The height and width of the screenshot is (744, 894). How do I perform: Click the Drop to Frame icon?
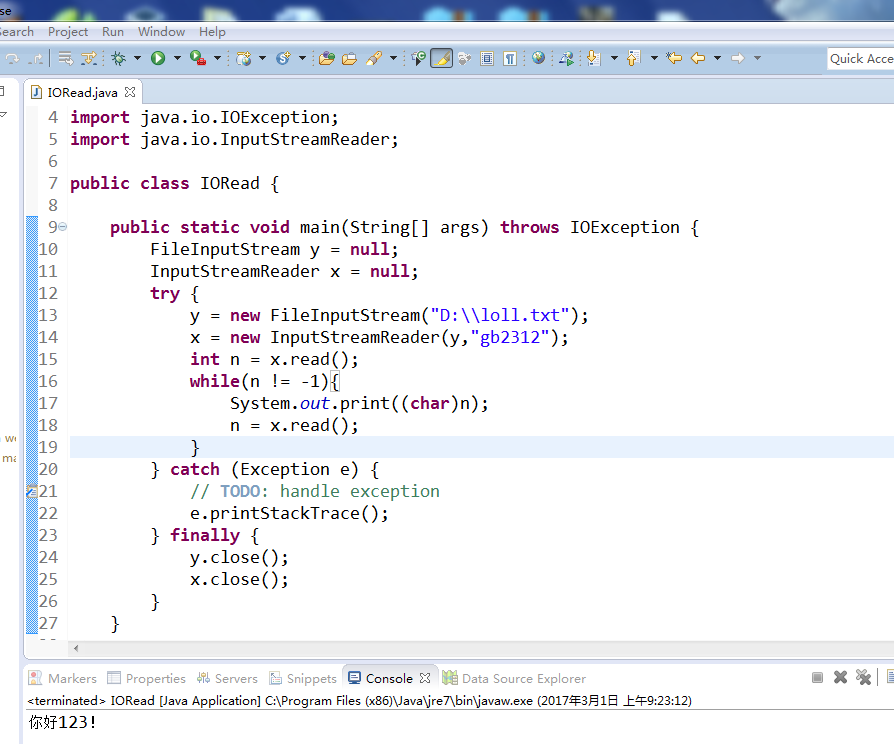pyautogui.click(x=66, y=58)
